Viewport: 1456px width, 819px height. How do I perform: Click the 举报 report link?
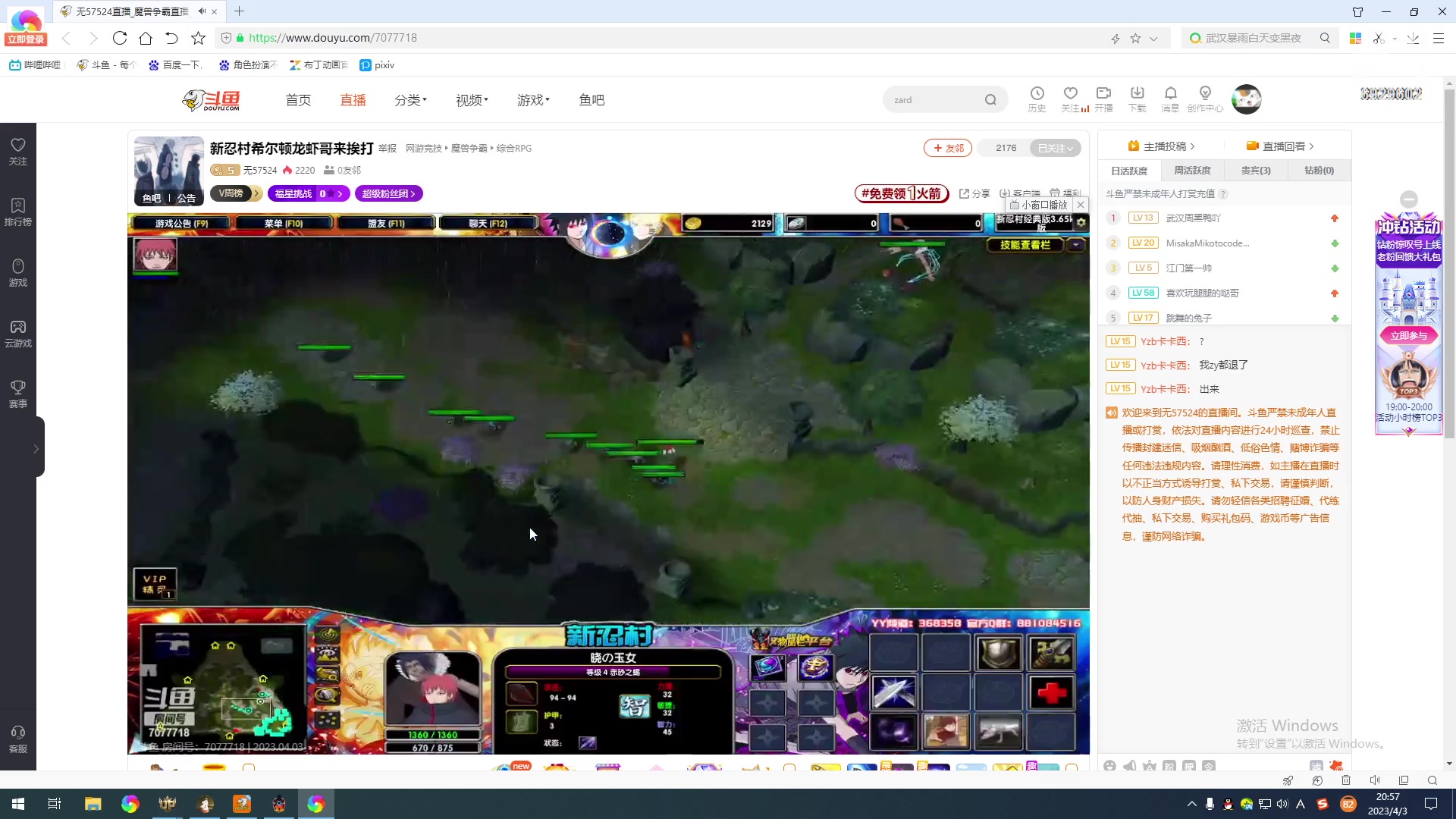click(388, 149)
